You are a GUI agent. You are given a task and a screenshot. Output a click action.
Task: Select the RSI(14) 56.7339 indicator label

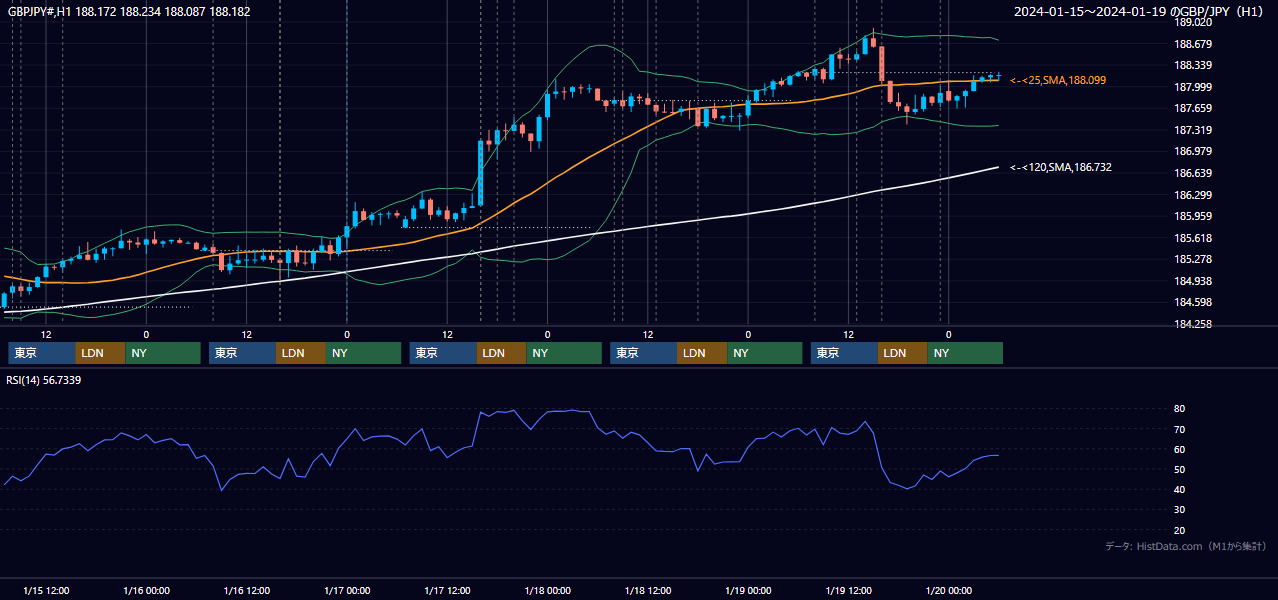44,380
